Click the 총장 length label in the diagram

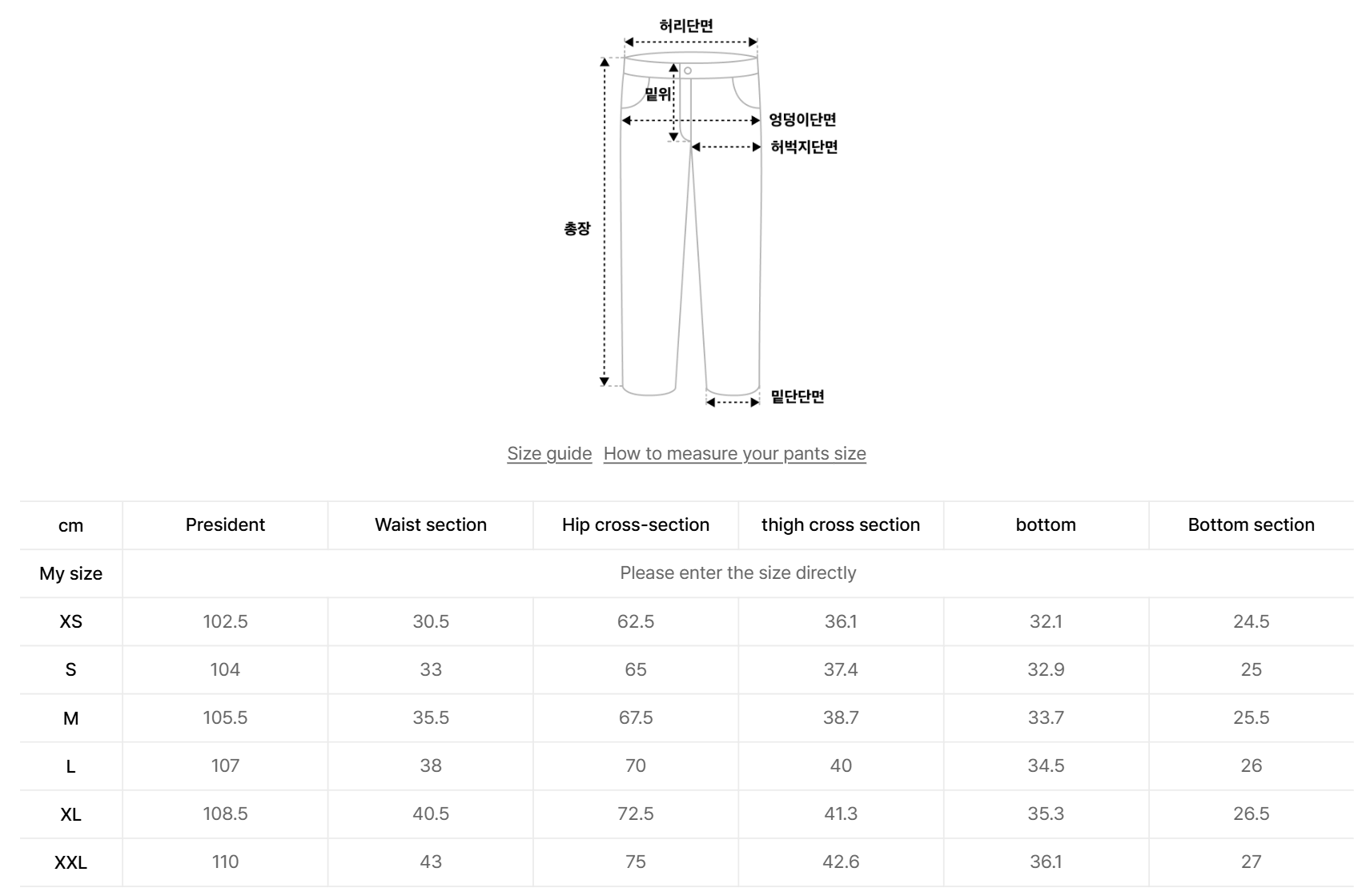577,229
